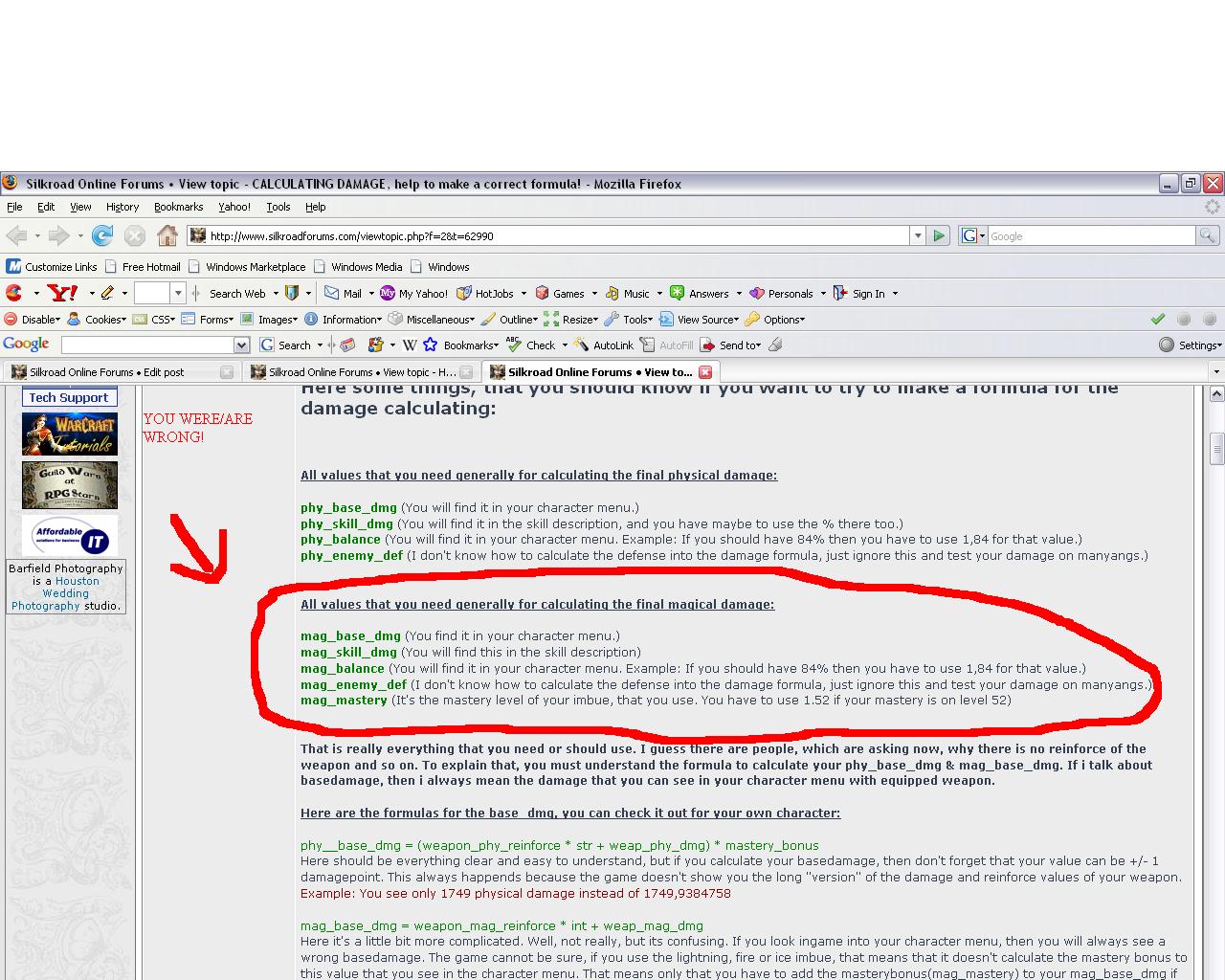Image resolution: width=1225 pixels, height=980 pixels.
Task: Click the Yahoo! logo icon
Action: click(62, 294)
